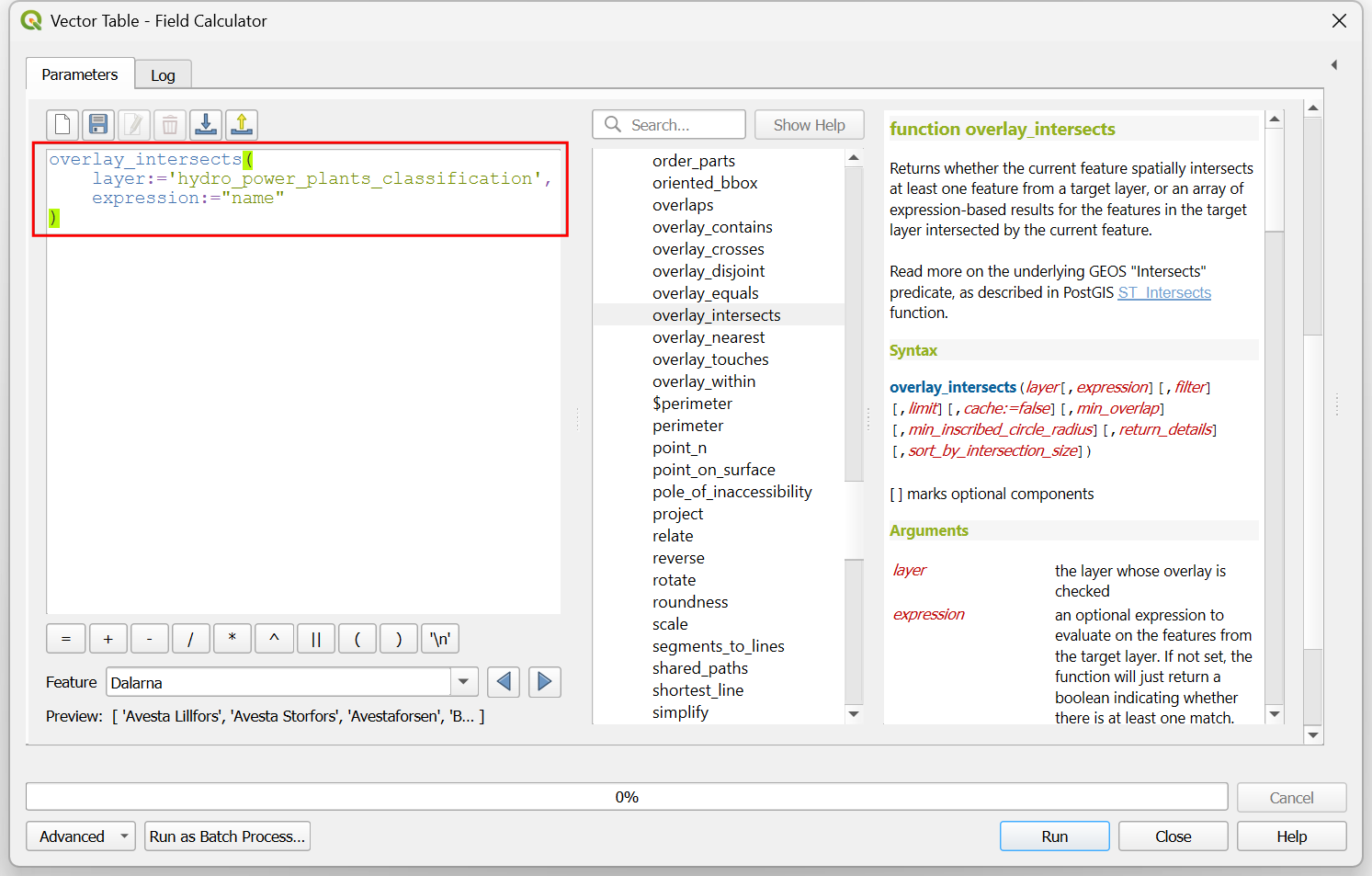Go to the previous feature arrow
This screenshot has height=876, width=1372.
pos(504,682)
